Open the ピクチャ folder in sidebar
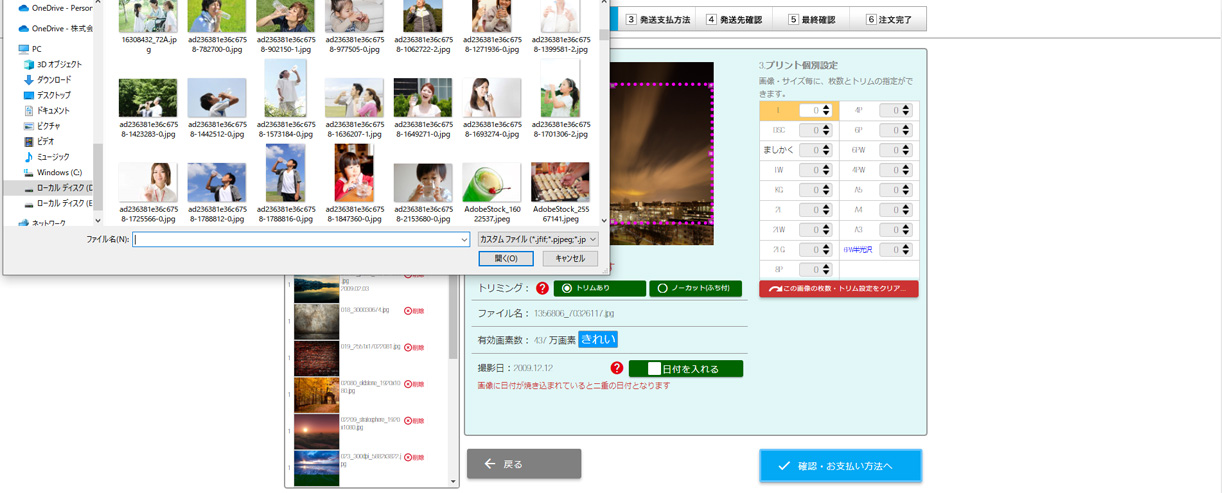The height and width of the screenshot is (493, 1222). tap(48, 126)
